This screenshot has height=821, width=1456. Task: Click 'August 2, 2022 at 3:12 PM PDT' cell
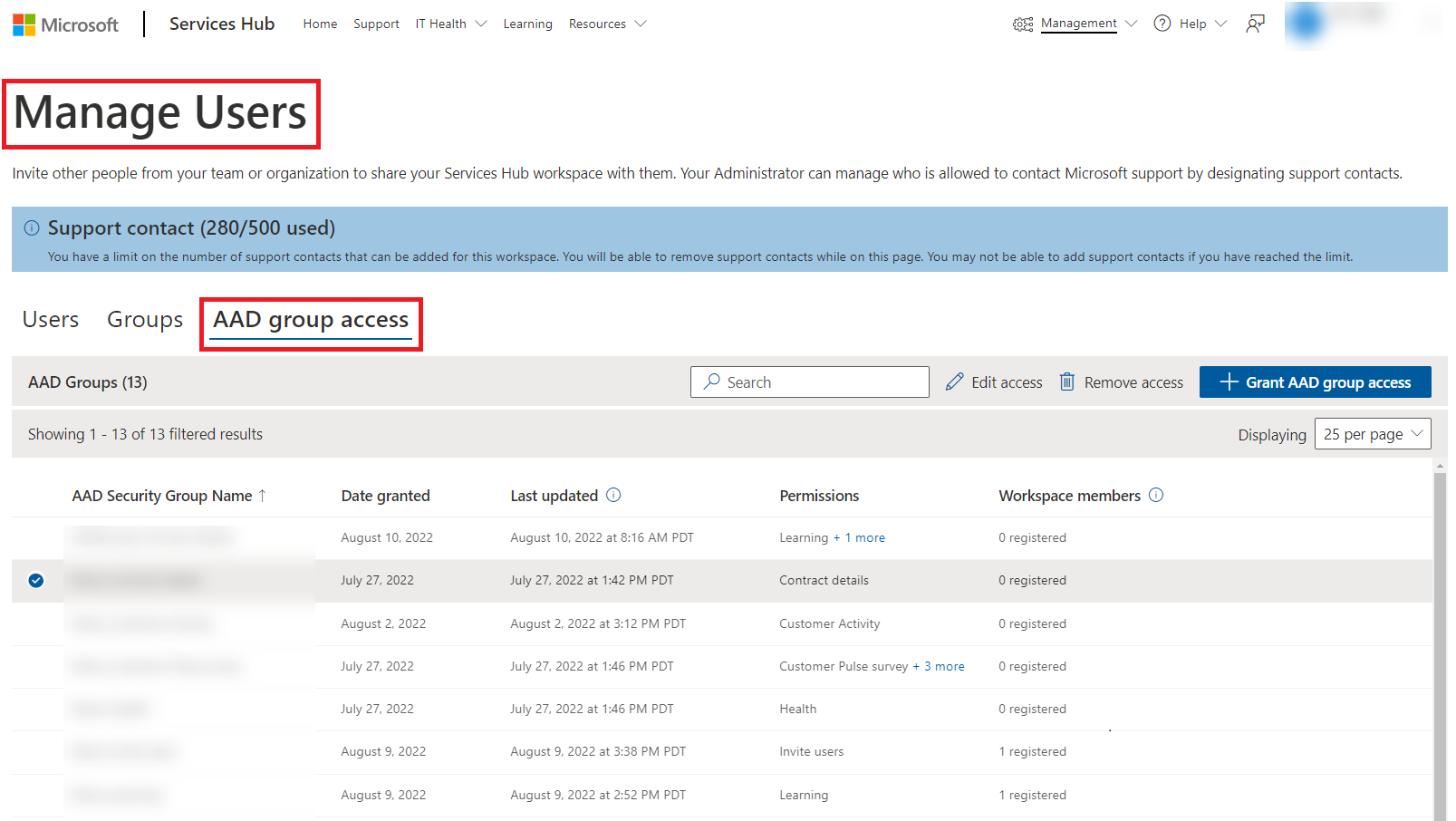(x=598, y=623)
